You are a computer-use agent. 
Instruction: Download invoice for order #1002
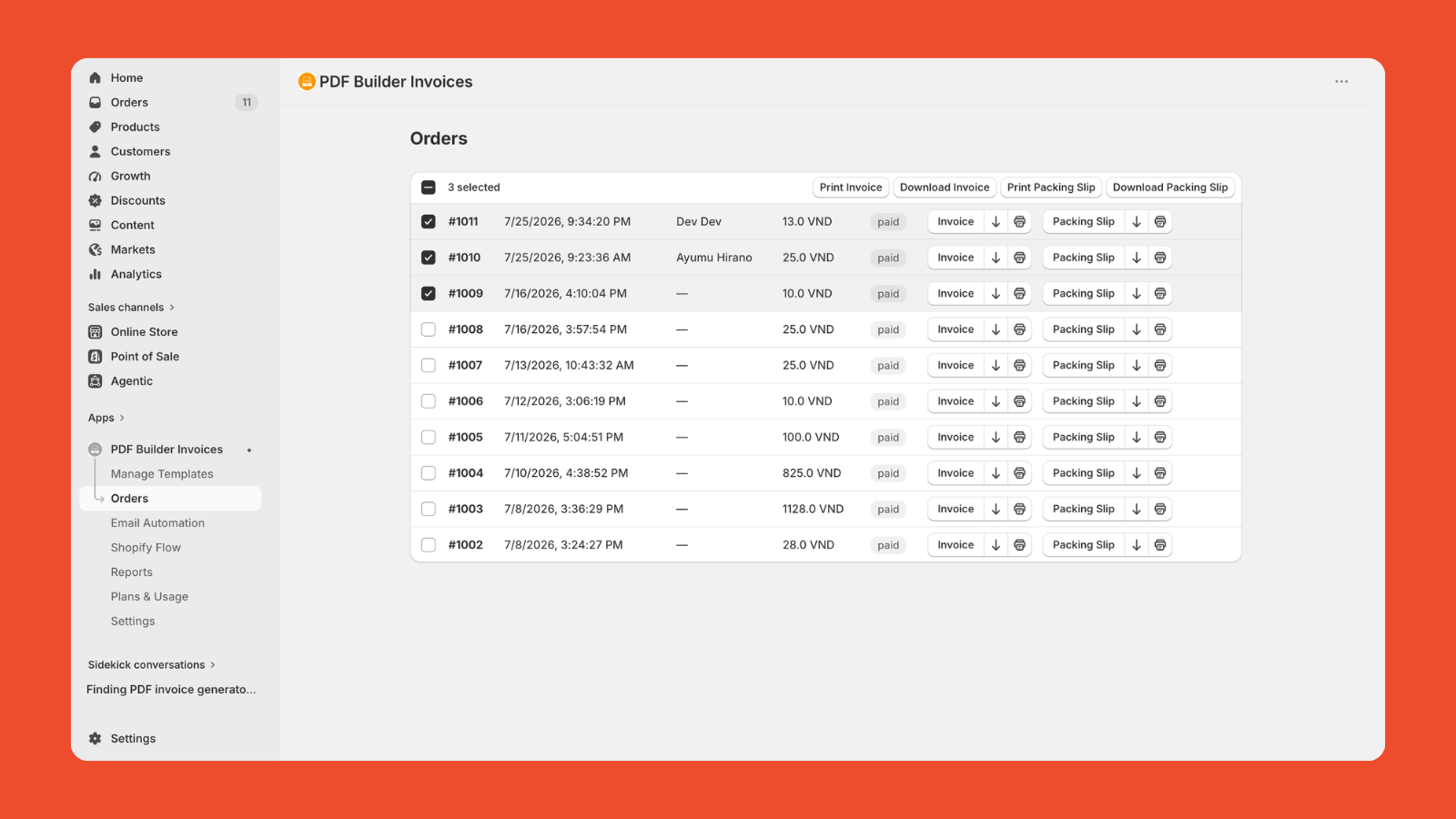coord(996,545)
